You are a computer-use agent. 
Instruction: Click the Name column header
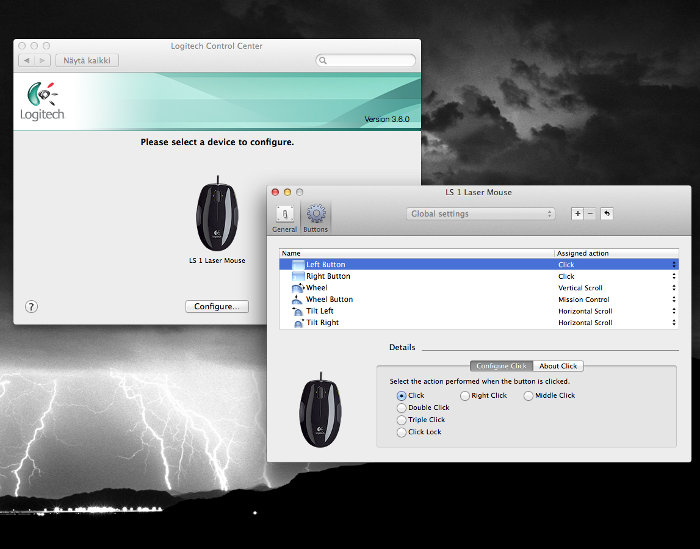point(417,253)
